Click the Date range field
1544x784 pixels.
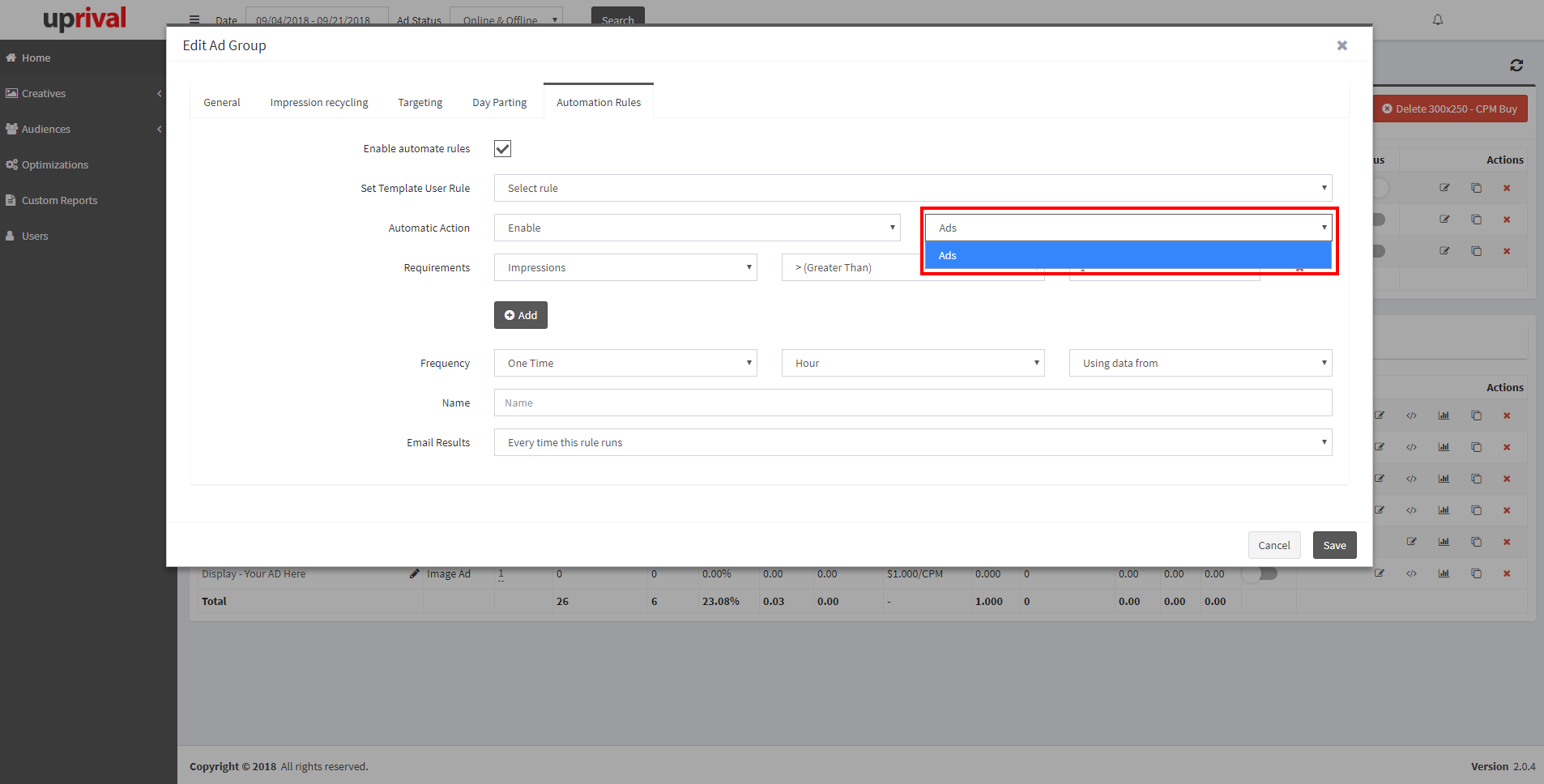coord(317,18)
